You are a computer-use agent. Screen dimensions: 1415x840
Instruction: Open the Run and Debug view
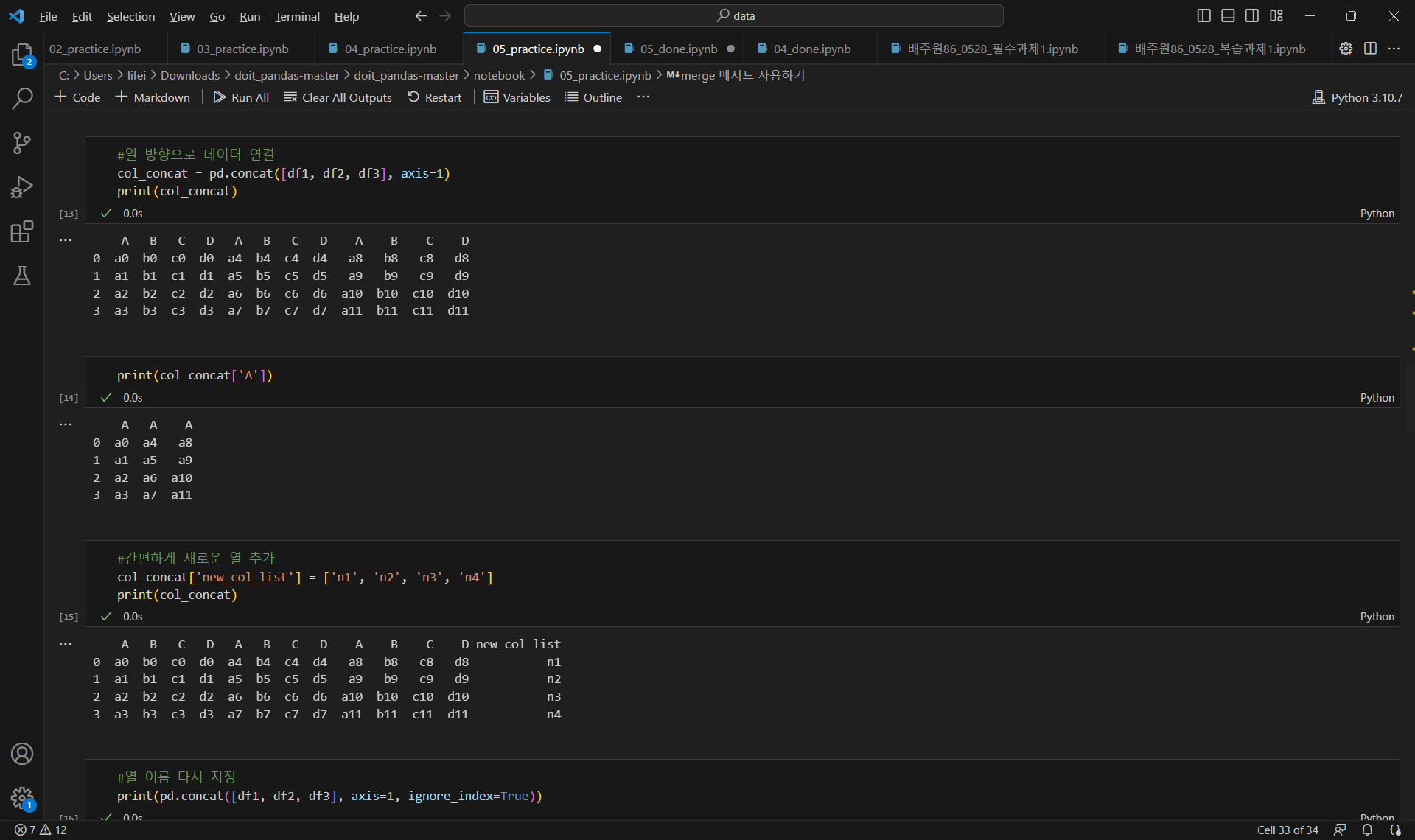click(x=22, y=187)
